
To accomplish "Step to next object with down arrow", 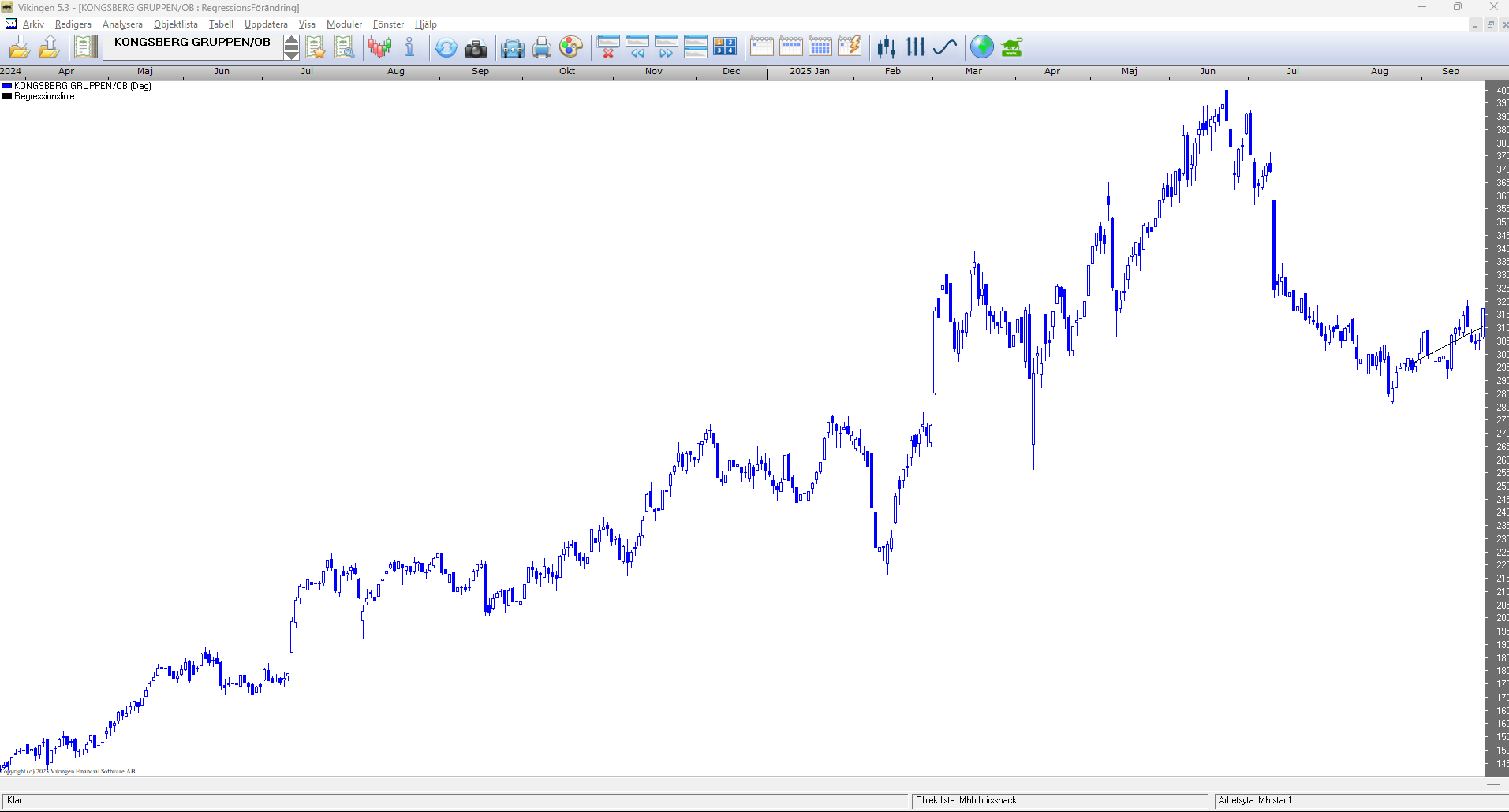I will coord(291,54).
